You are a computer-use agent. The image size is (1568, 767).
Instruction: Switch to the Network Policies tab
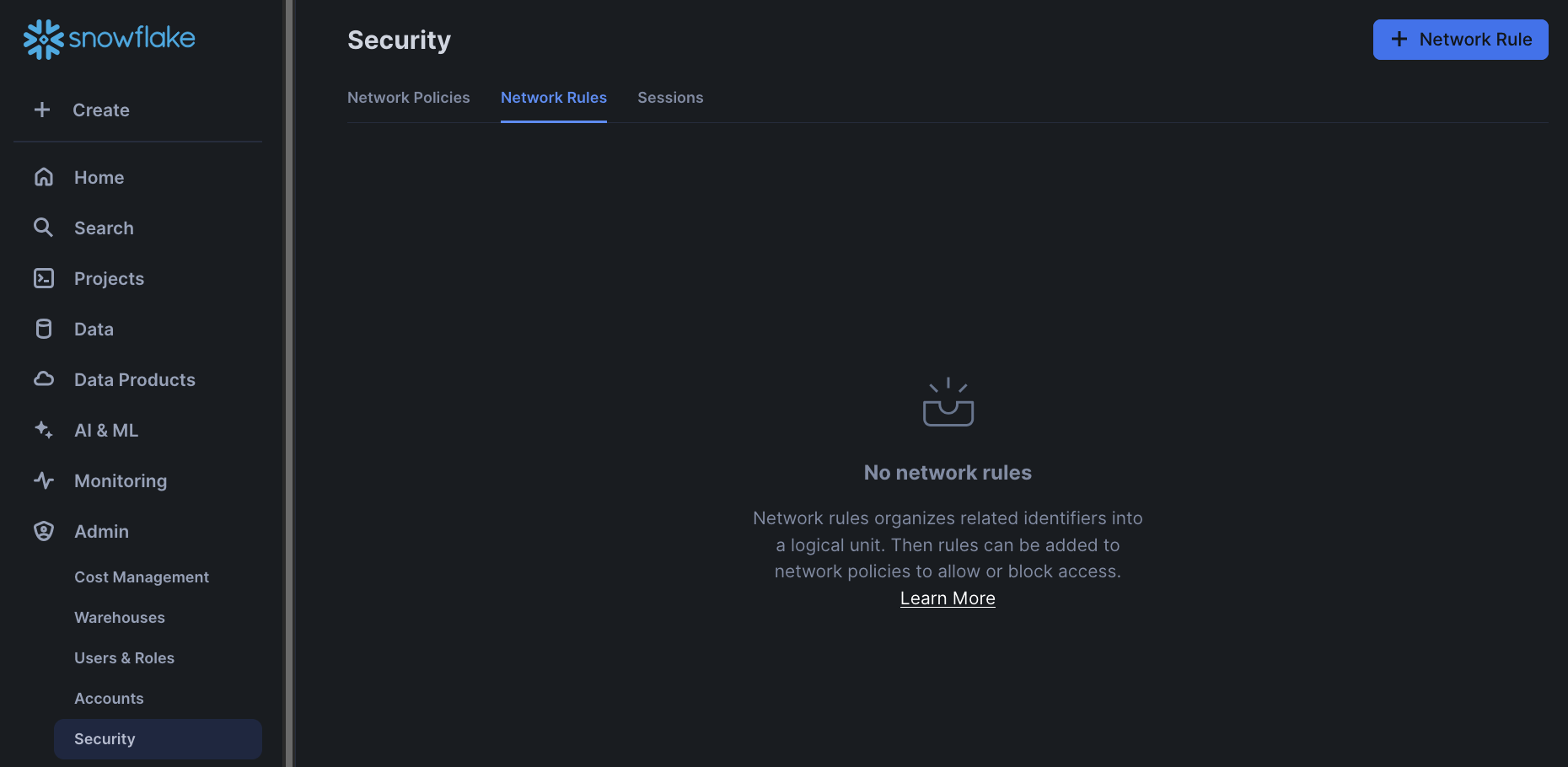click(408, 98)
